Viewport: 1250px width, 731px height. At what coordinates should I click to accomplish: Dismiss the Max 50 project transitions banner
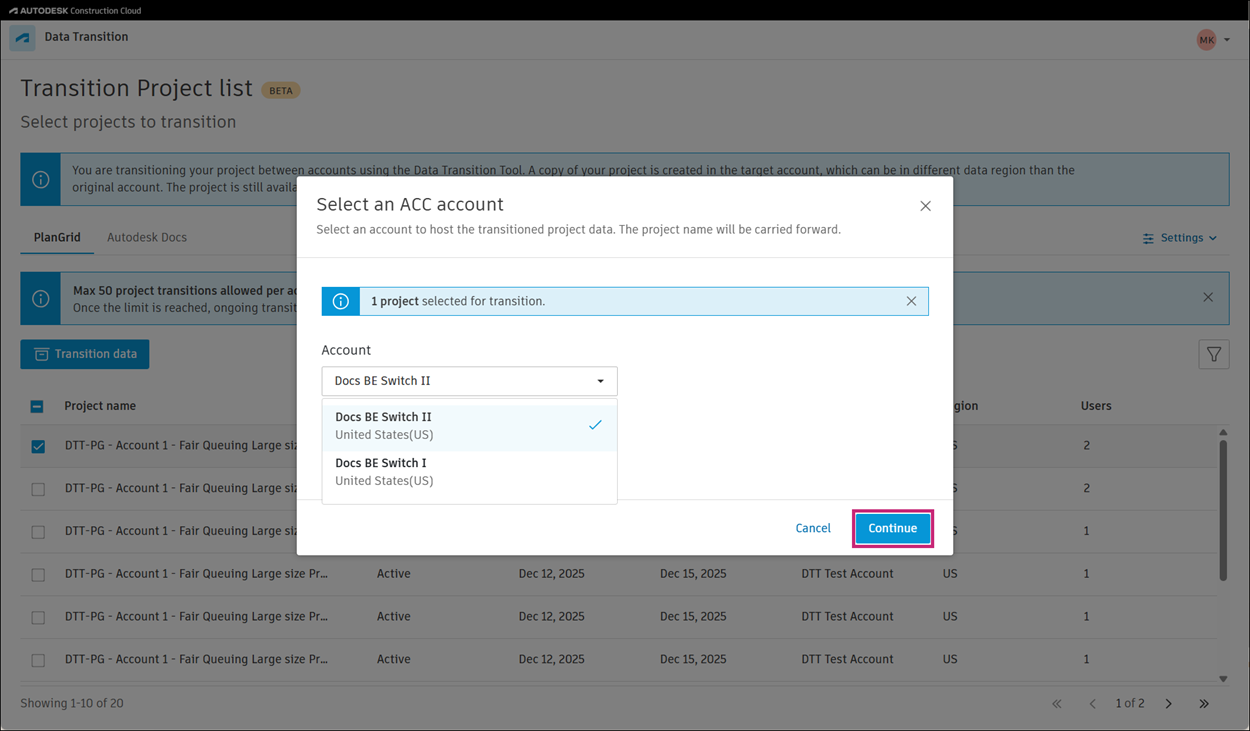(x=1208, y=297)
